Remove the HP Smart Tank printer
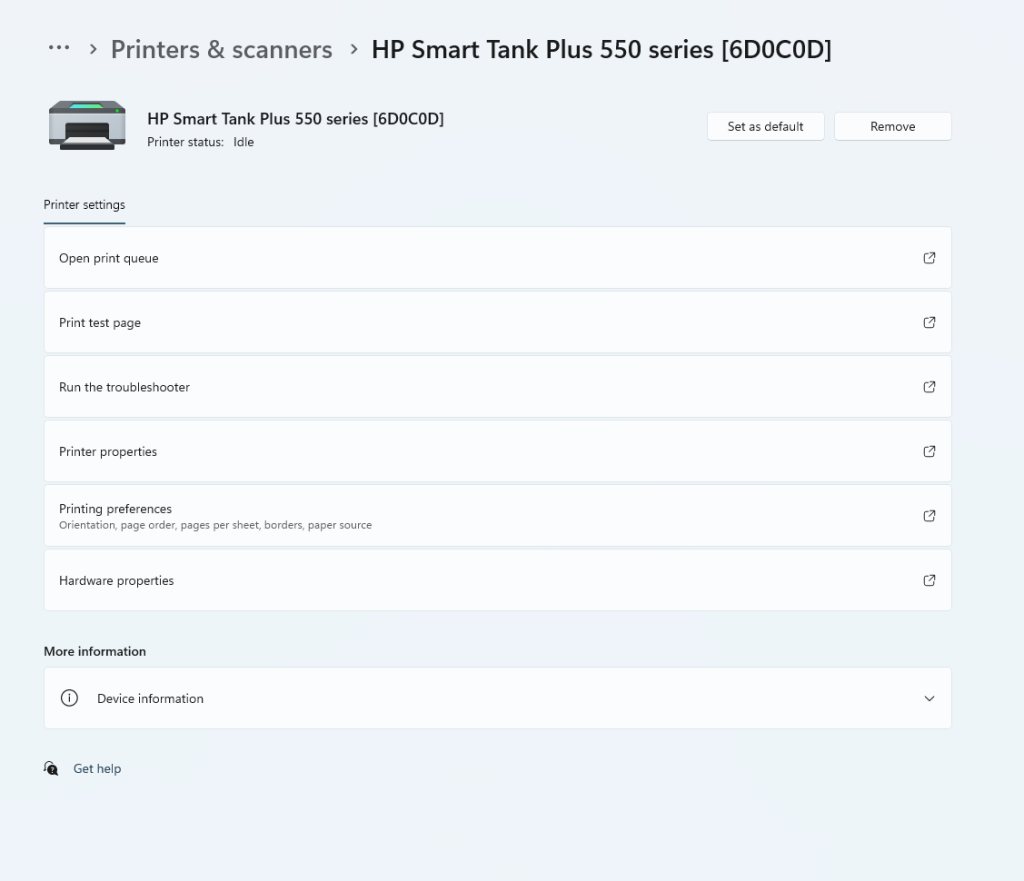The image size is (1024, 881). tap(893, 127)
